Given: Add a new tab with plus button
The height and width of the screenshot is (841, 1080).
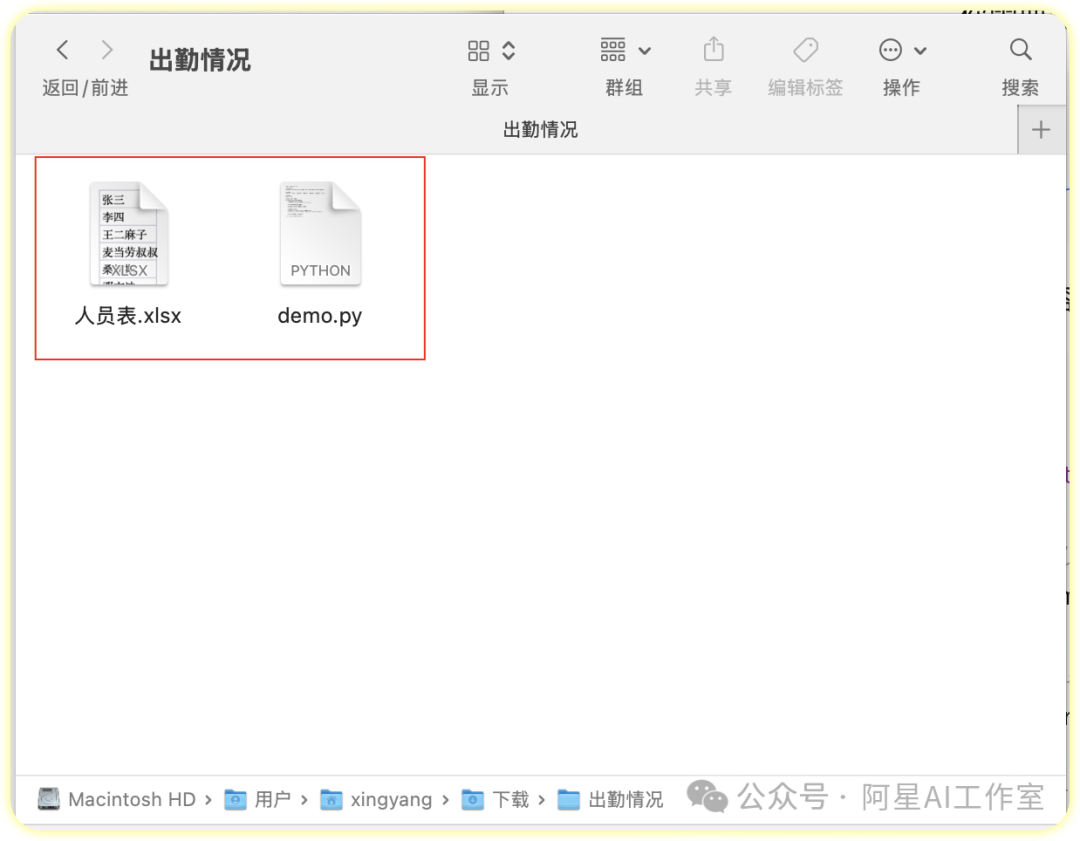Looking at the screenshot, I should (x=1041, y=129).
